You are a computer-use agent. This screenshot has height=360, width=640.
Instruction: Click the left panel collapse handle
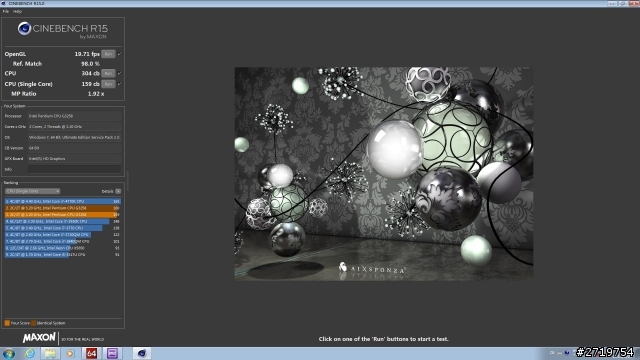(127, 181)
